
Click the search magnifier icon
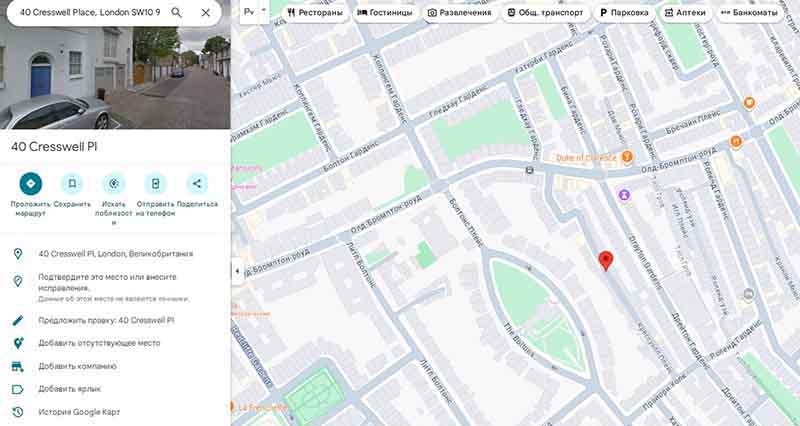(x=176, y=12)
